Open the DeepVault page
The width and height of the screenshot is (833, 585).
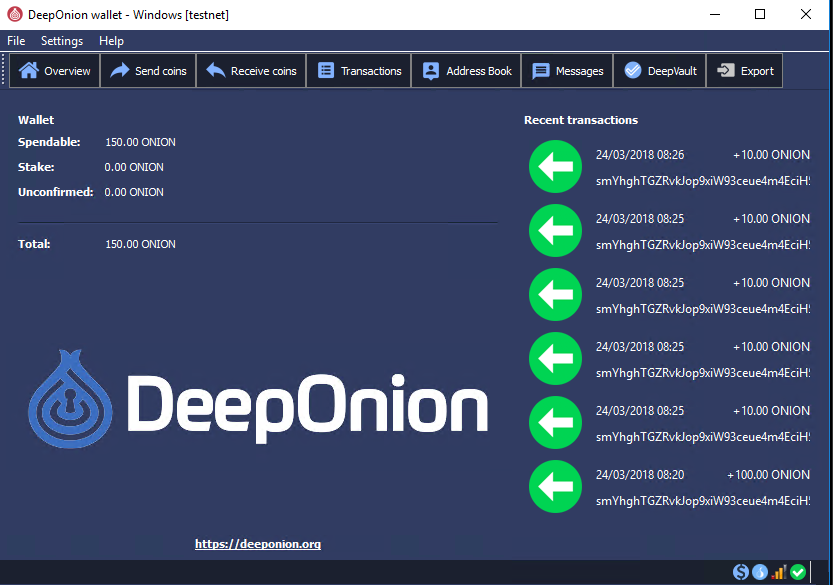[x=660, y=71]
